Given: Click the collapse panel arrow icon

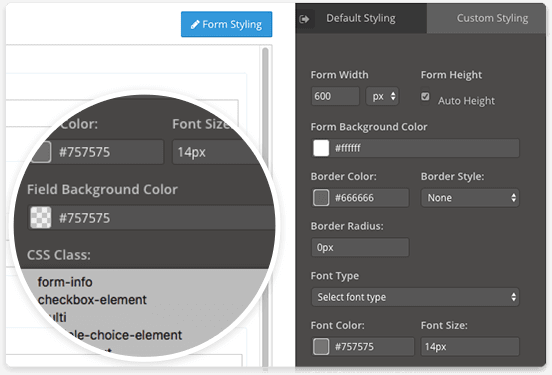Looking at the screenshot, I should tap(304, 19).
